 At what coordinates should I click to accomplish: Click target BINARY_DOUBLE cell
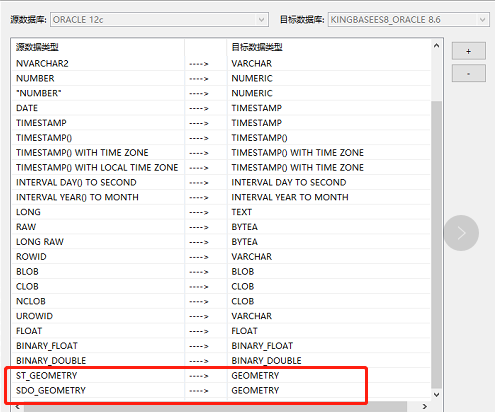pyautogui.click(x=266, y=361)
